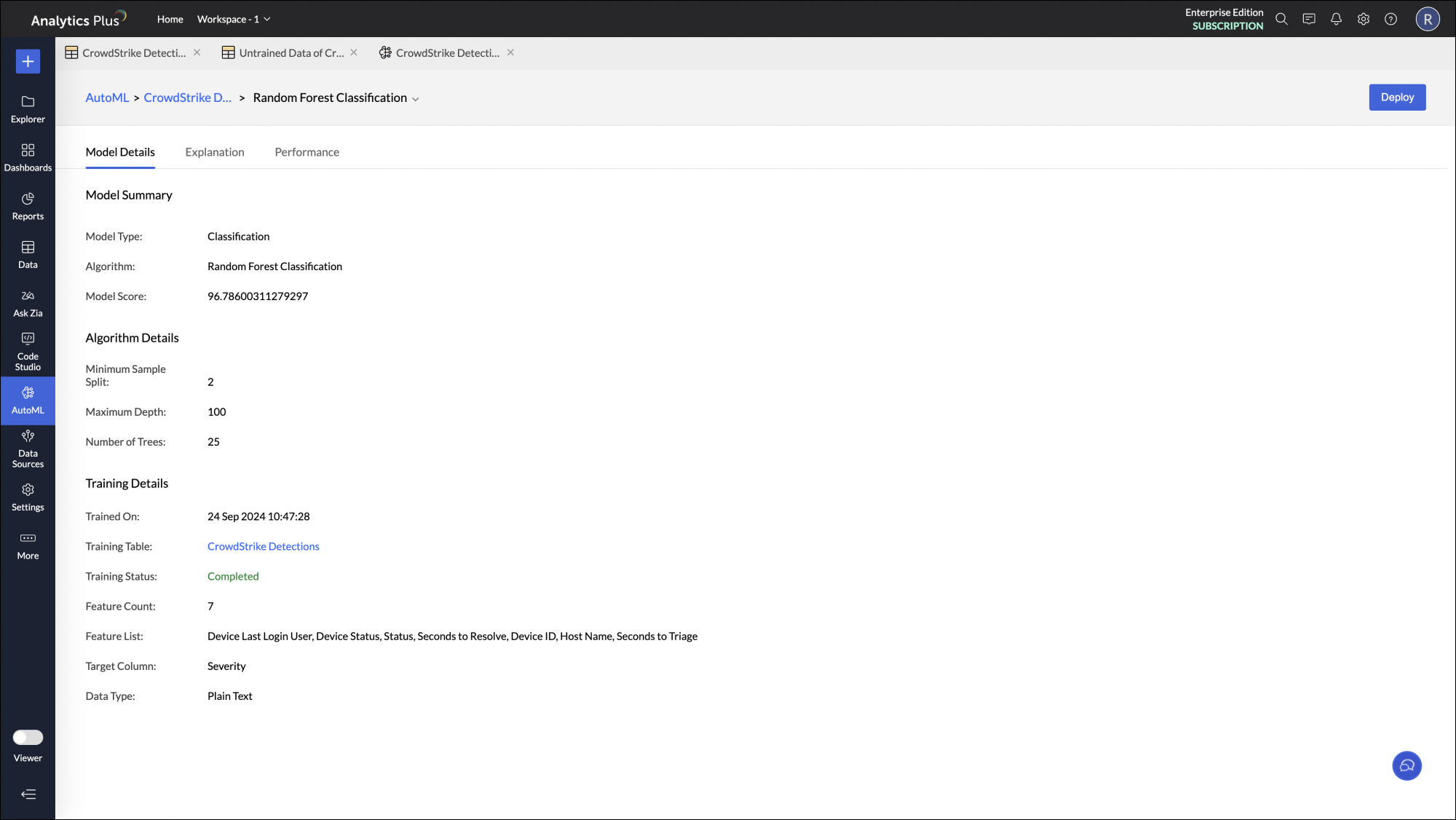1456x820 pixels.
Task: Click the AutoML breadcrumb link
Action: click(x=107, y=98)
